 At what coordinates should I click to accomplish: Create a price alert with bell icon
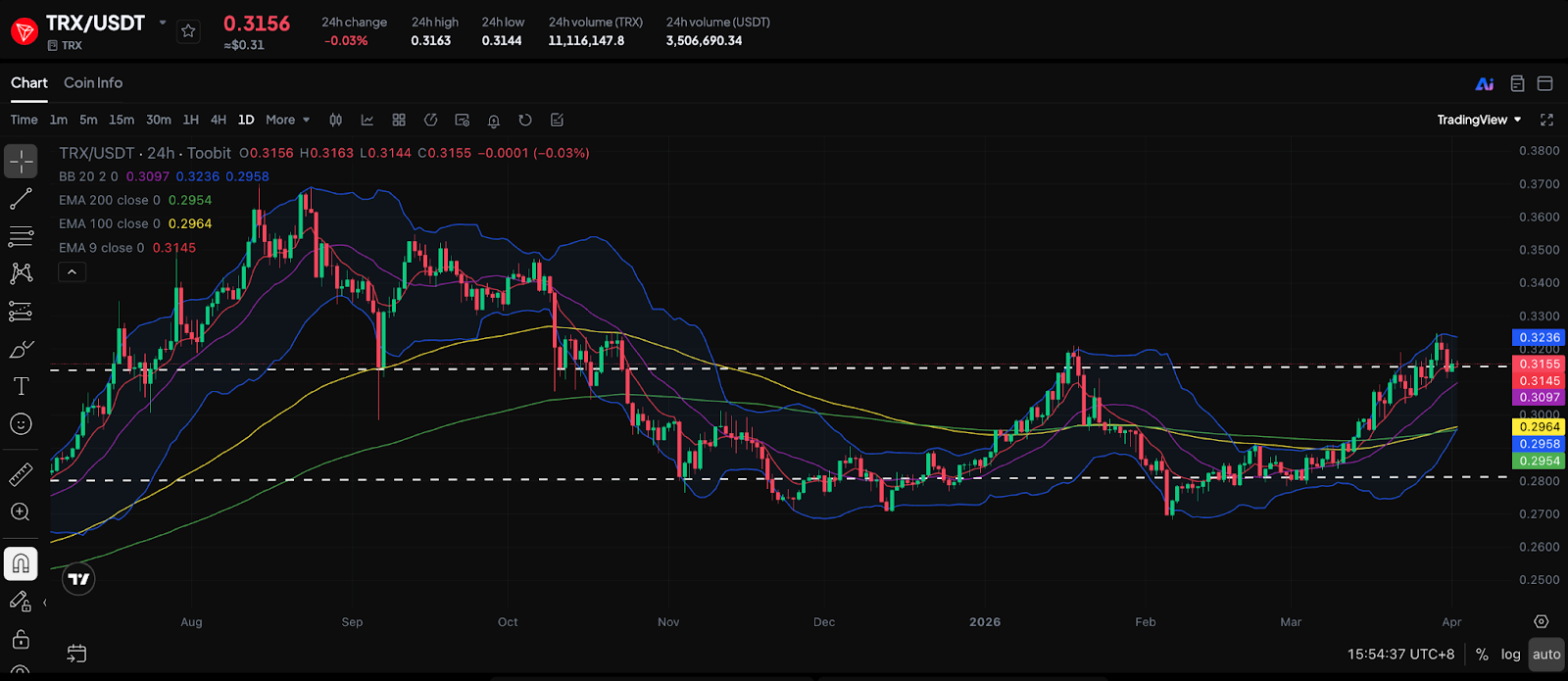pos(494,121)
